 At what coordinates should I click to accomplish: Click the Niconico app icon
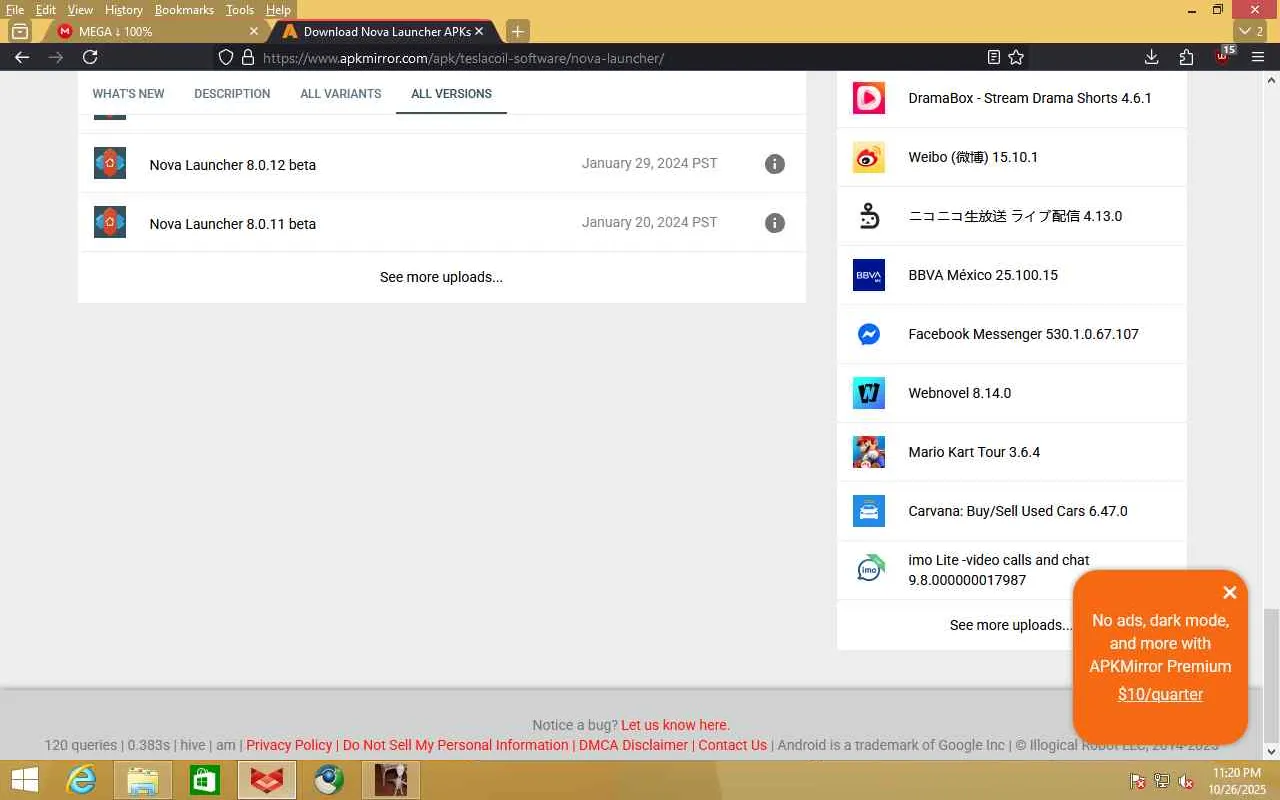(x=869, y=216)
